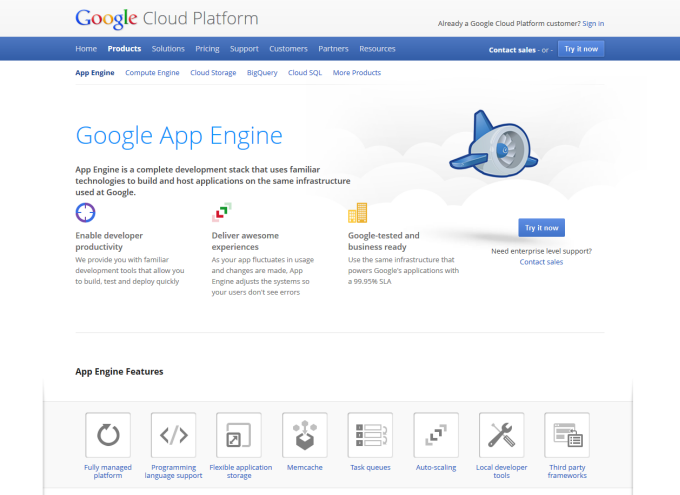This screenshot has width=680, height=495.
Task: Open the Customers menu item
Action: pos(288,49)
